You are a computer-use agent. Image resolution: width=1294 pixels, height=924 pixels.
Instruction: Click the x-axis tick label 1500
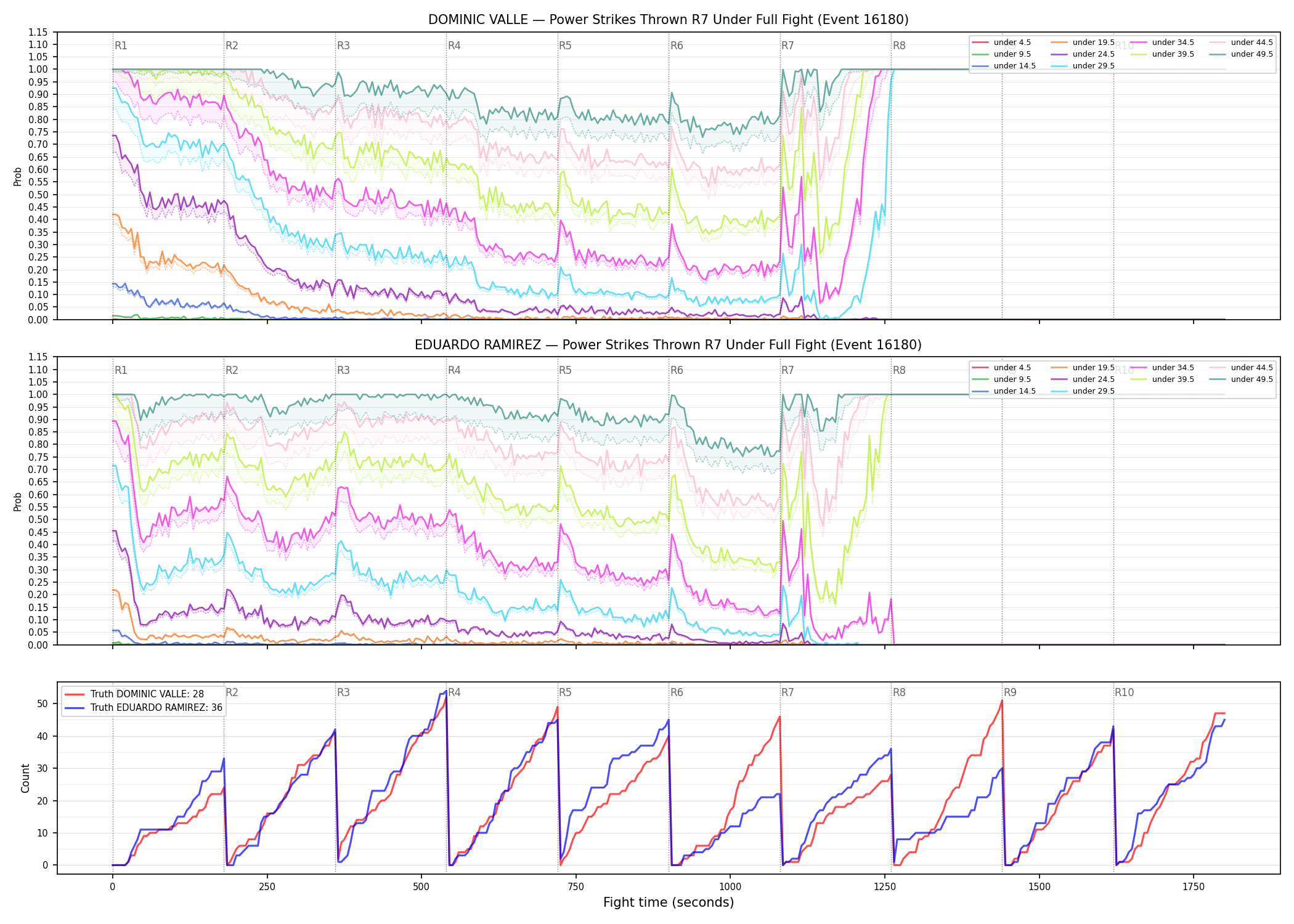(1040, 886)
